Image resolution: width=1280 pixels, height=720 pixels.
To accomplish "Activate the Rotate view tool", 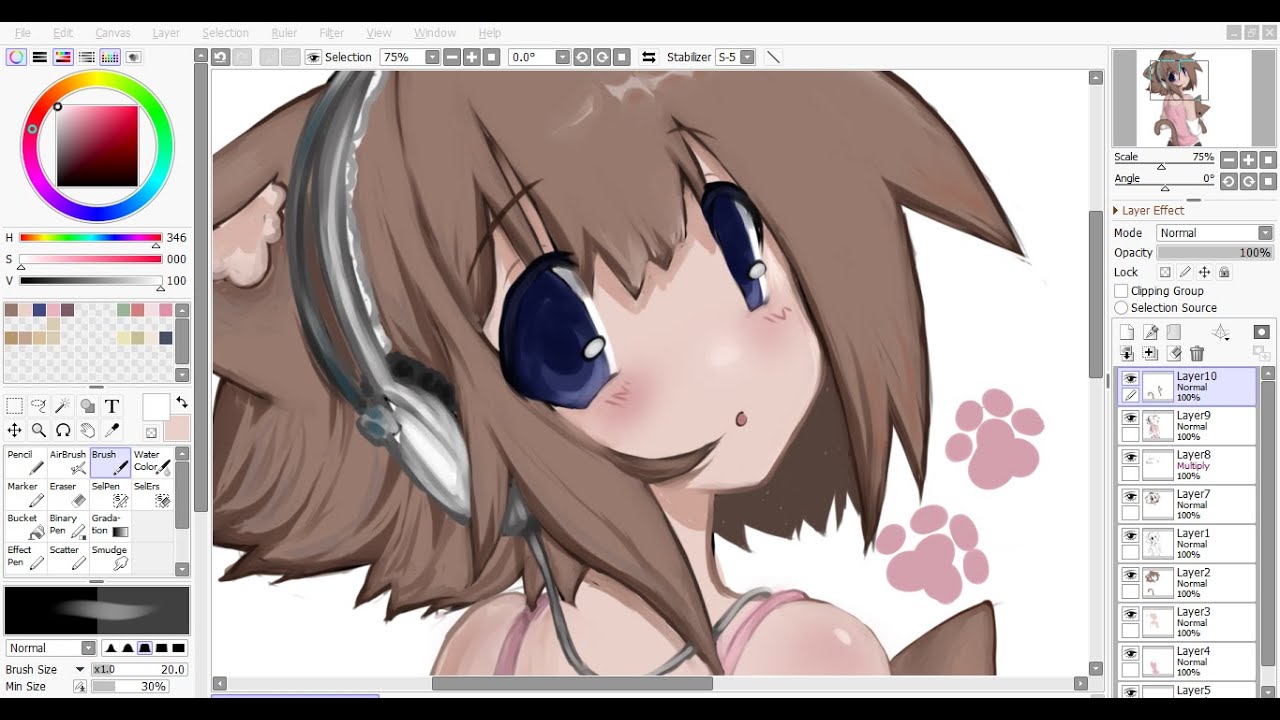I will point(63,430).
